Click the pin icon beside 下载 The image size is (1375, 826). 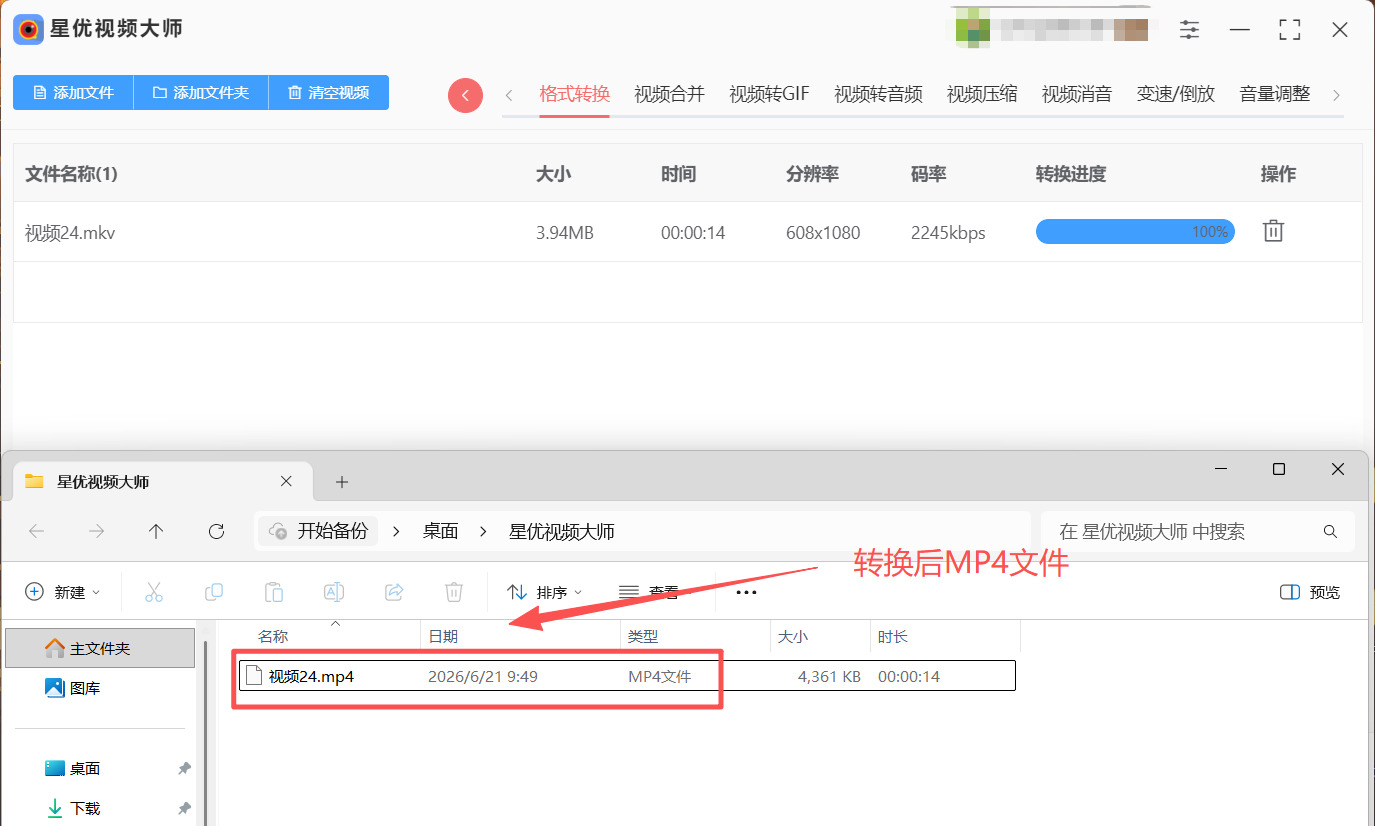pyautogui.click(x=184, y=808)
